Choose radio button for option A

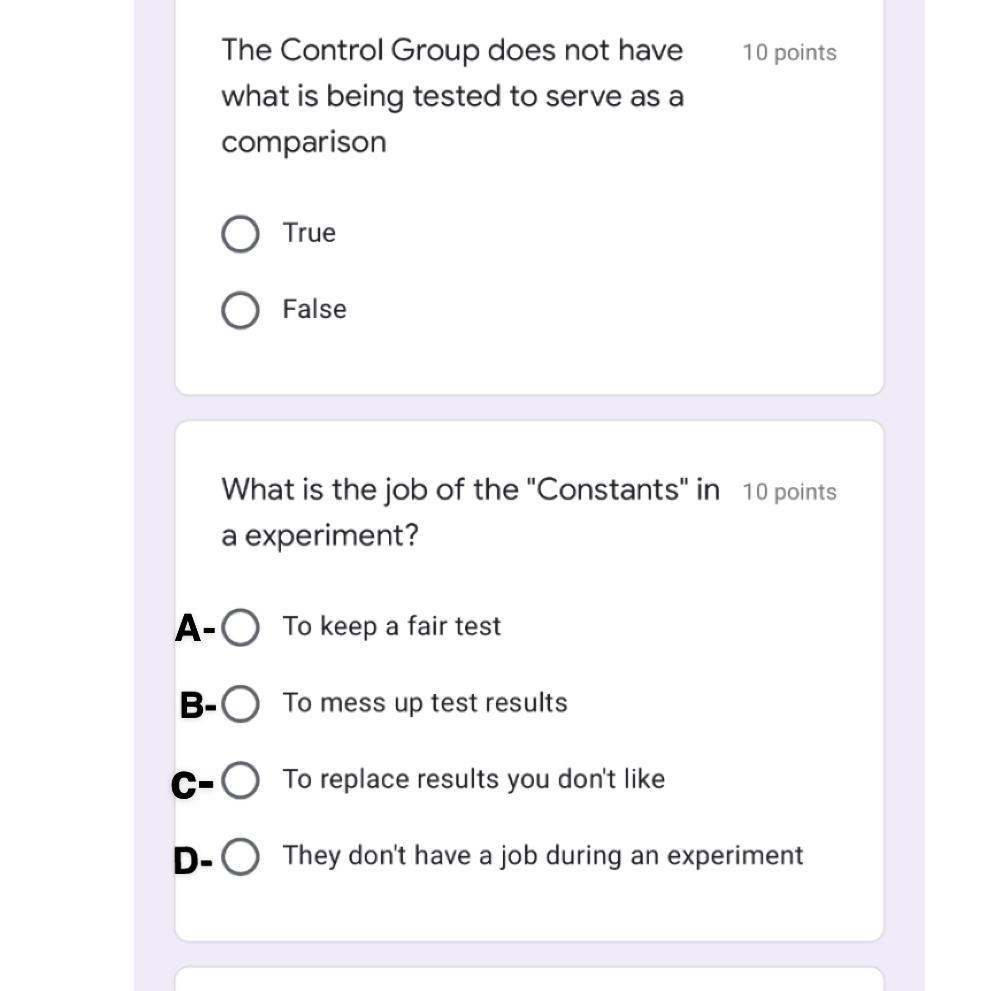pos(241,628)
